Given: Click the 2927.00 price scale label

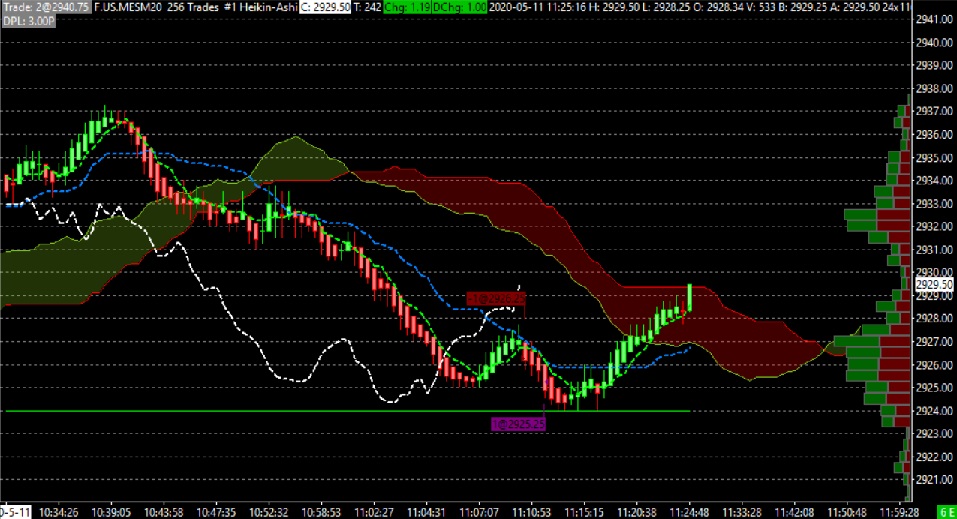Looking at the screenshot, I should point(934,341).
